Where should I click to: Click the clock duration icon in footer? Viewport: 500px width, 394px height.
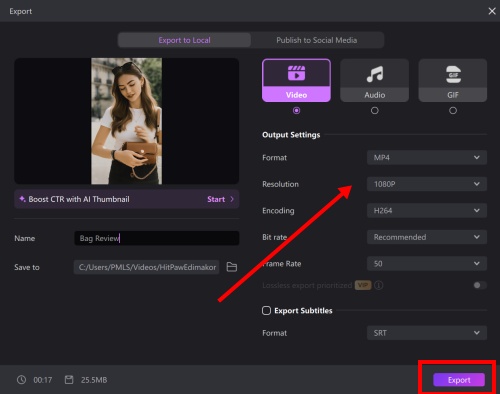click(21, 380)
